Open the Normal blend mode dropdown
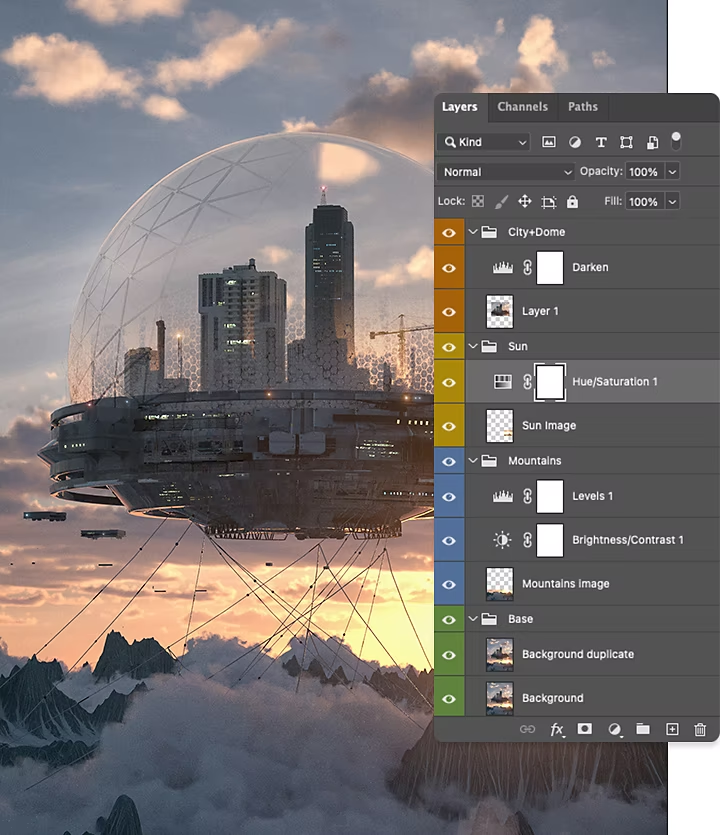This screenshot has width=720, height=835. click(508, 172)
